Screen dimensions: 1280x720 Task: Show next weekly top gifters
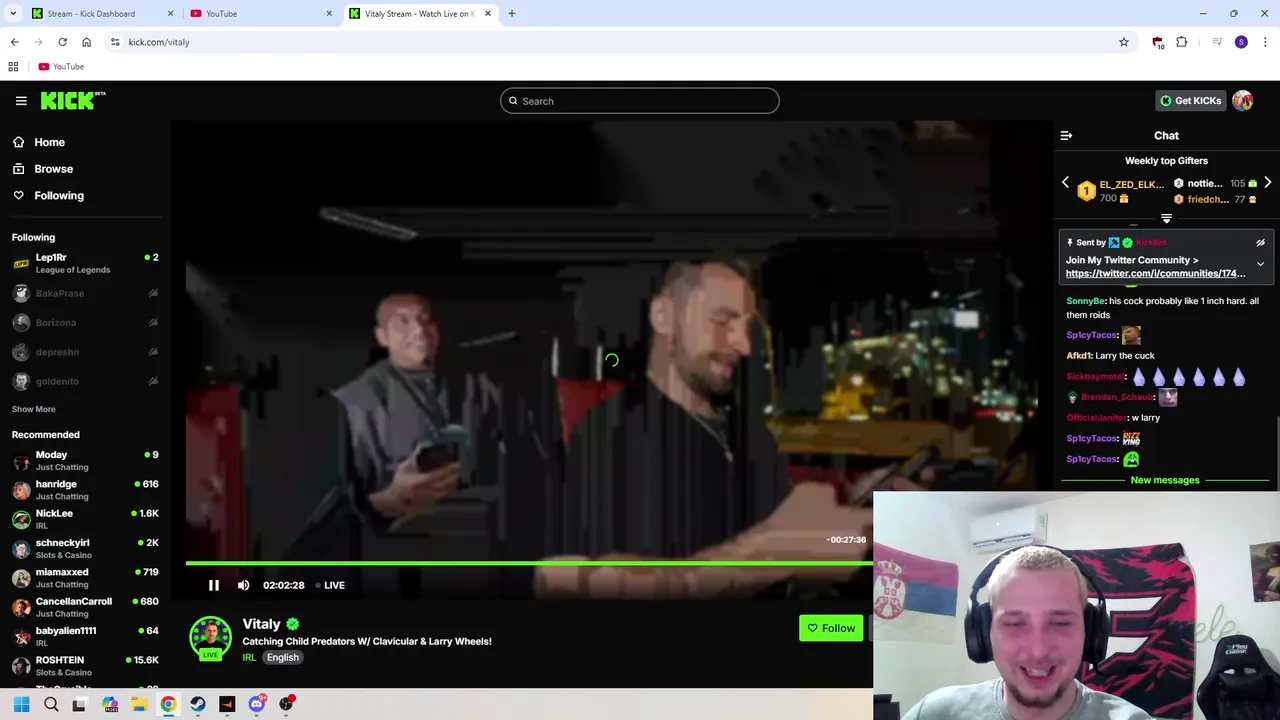1267,183
